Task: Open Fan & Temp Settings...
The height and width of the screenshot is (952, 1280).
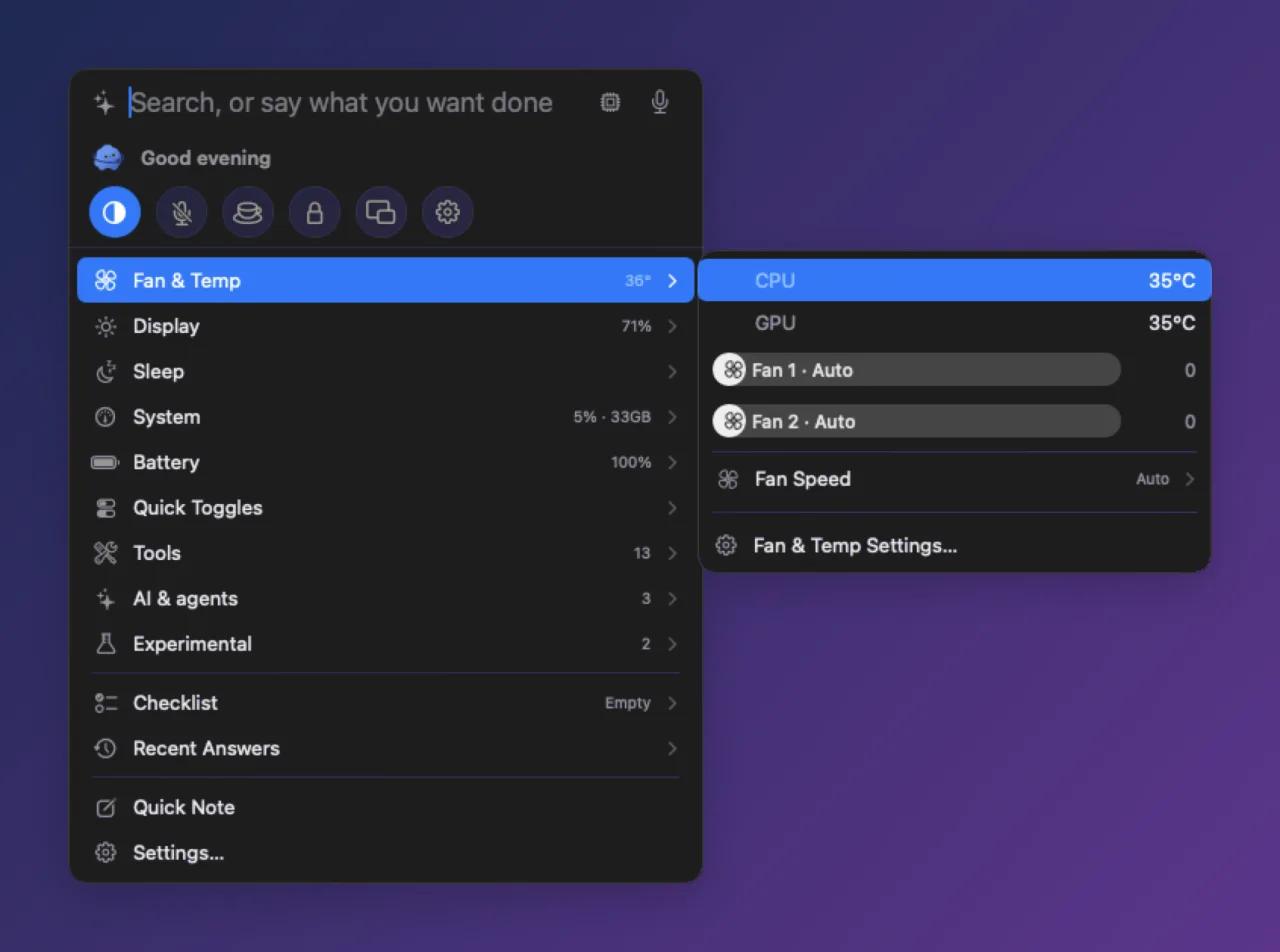Action: (955, 546)
